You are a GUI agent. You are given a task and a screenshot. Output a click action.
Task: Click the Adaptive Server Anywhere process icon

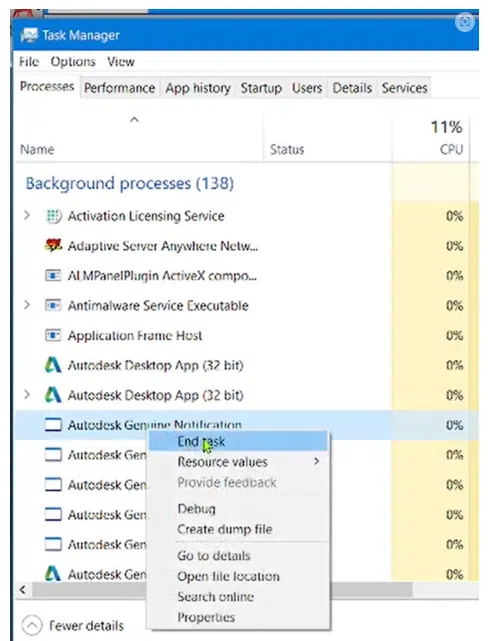pos(53,246)
